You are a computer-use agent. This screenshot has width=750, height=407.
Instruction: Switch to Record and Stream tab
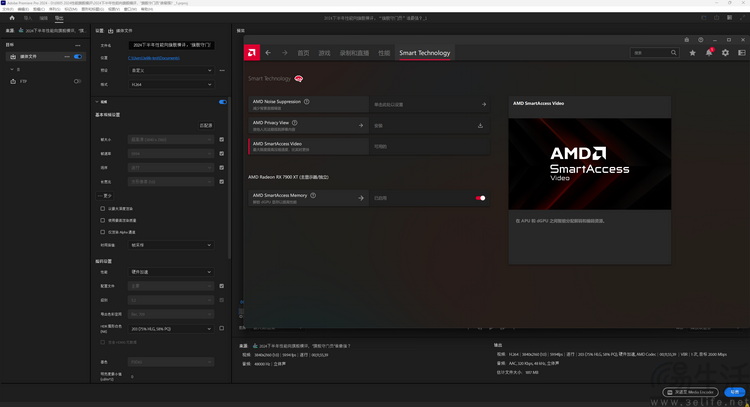354,53
